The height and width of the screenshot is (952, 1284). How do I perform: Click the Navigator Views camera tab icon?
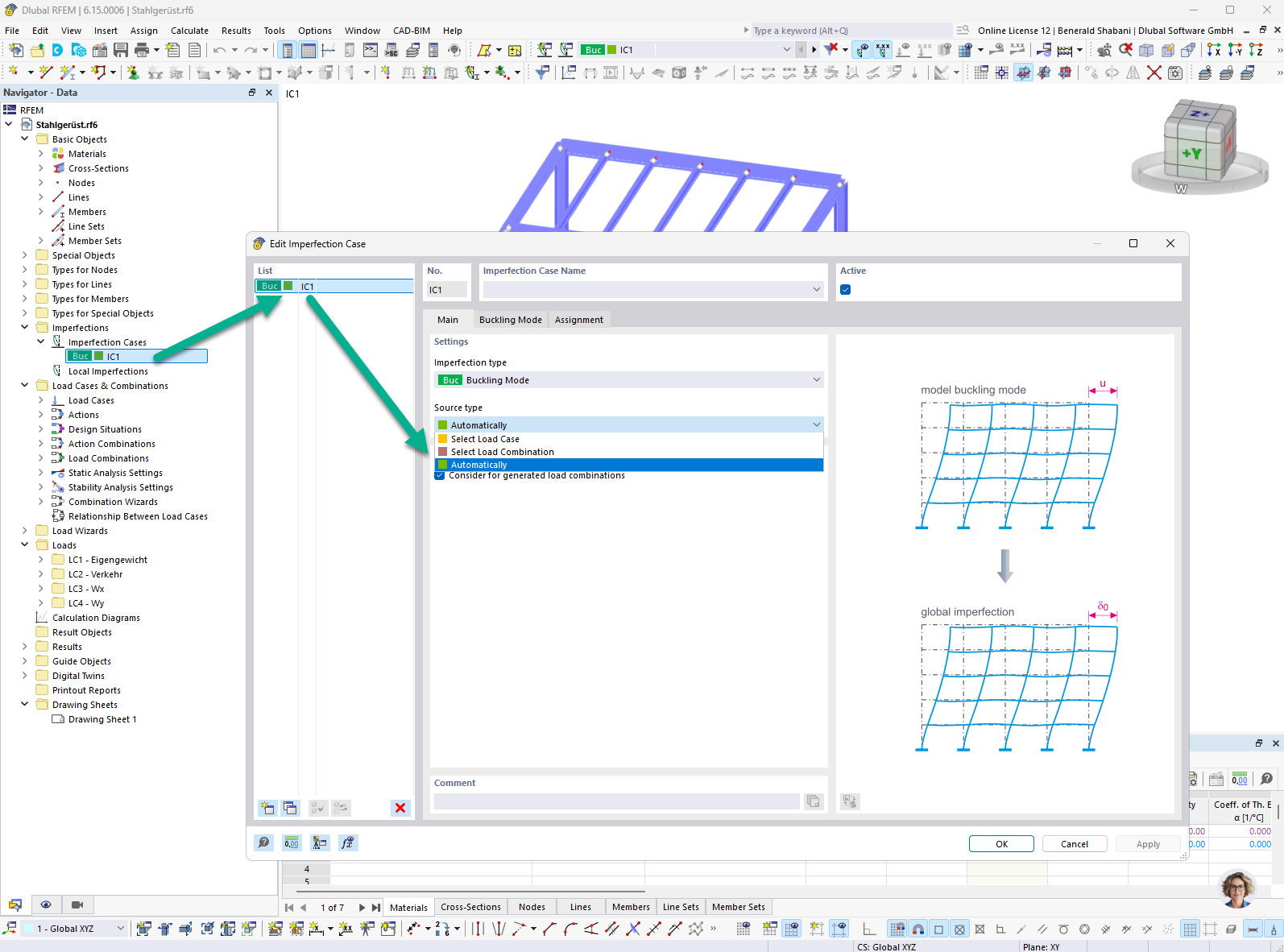(77, 904)
